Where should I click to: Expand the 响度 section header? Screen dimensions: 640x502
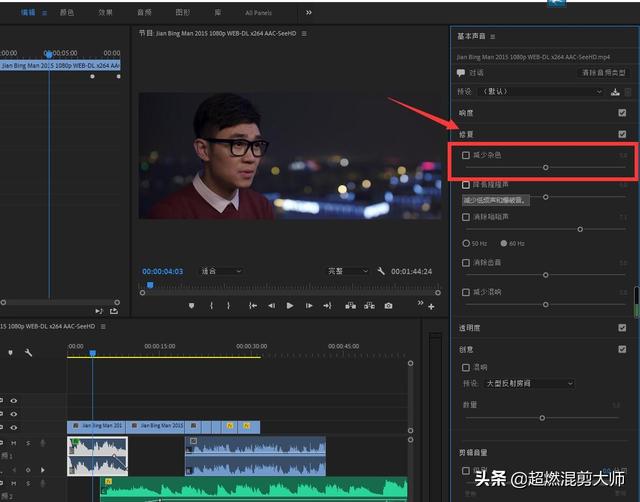tap(466, 113)
